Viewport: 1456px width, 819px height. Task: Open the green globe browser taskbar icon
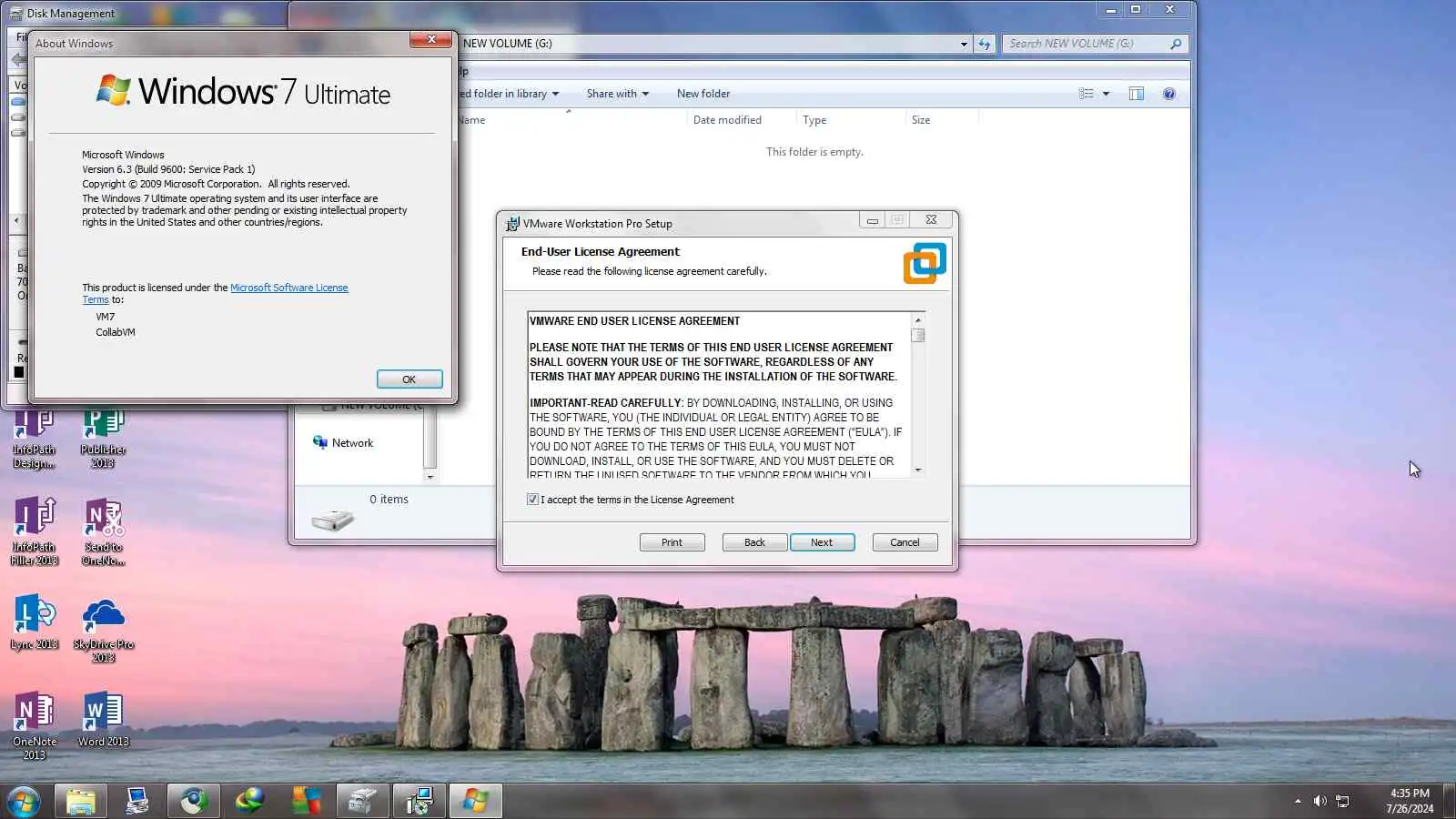tap(194, 802)
